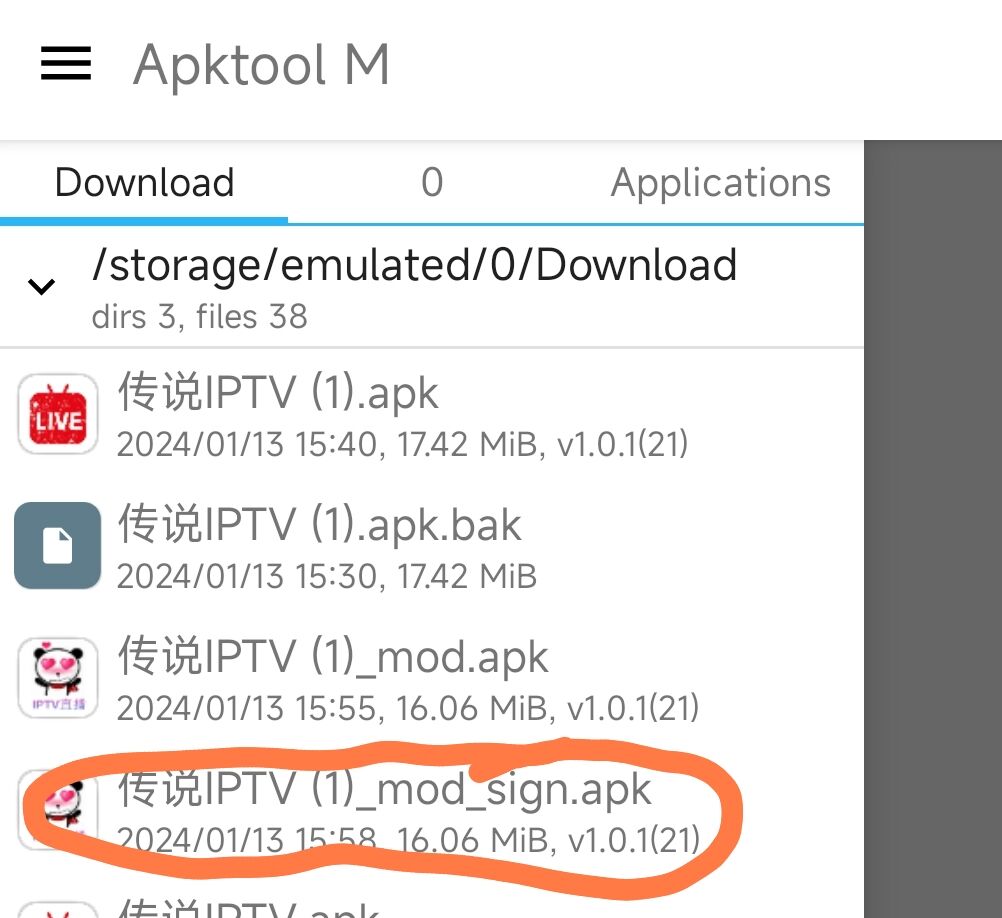Select the 传说IPTV (1).apk.bak file name
Screen dimensions: 1002x918
click(x=320, y=524)
